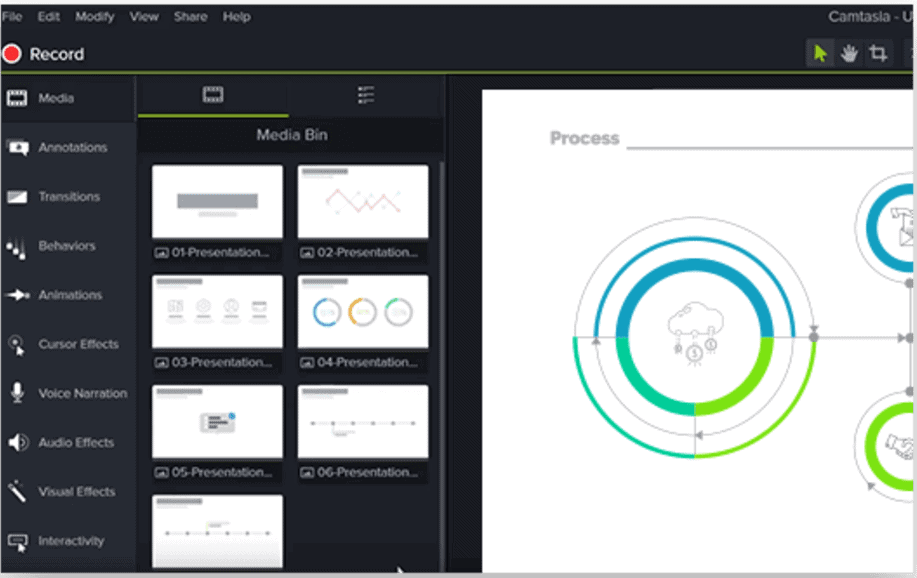Open the Media panel in sidebar
The image size is (917, 578).
(56, 99)
